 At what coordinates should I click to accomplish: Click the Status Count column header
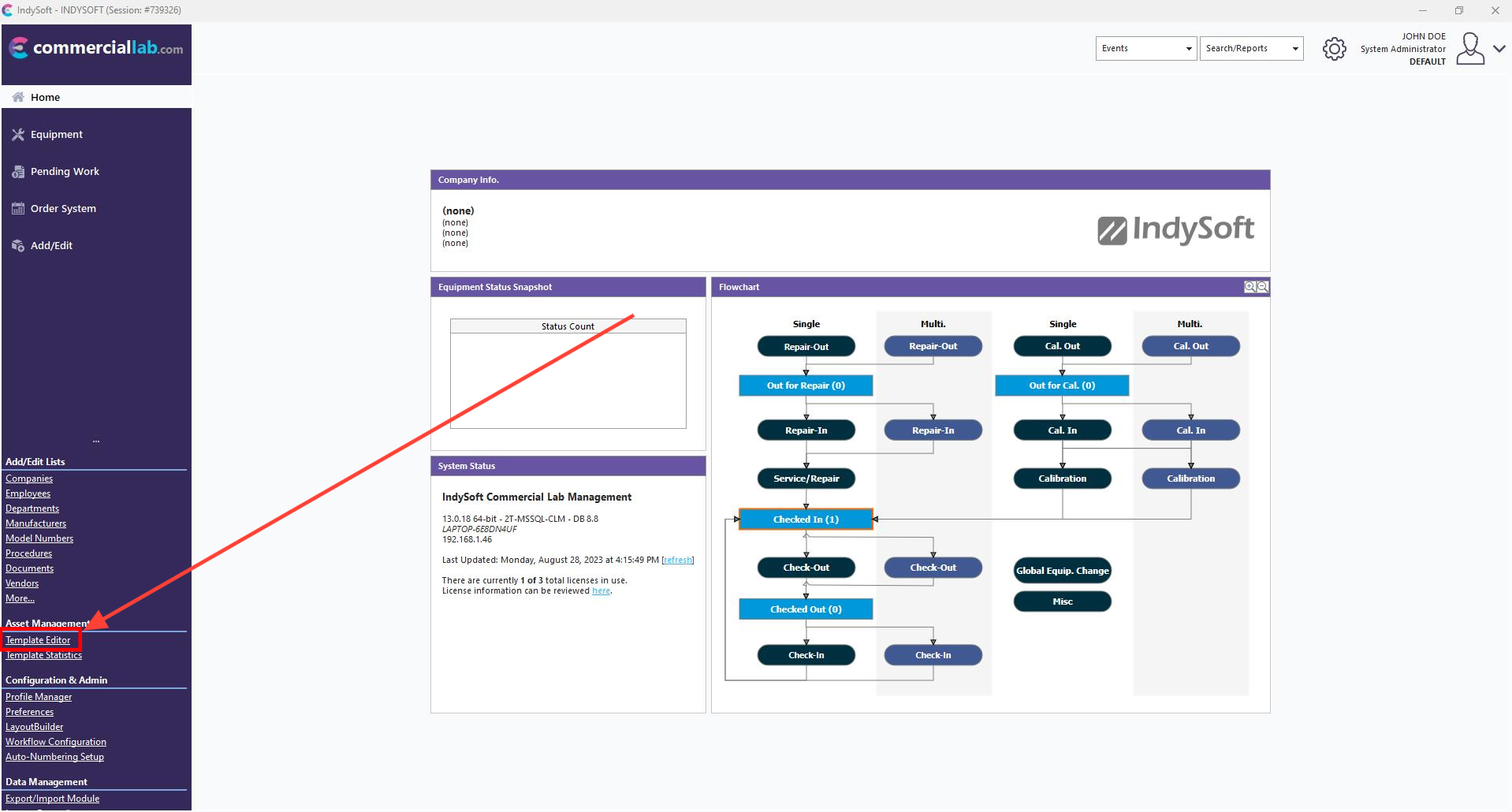pyautogui.click(x=568, y=326)
